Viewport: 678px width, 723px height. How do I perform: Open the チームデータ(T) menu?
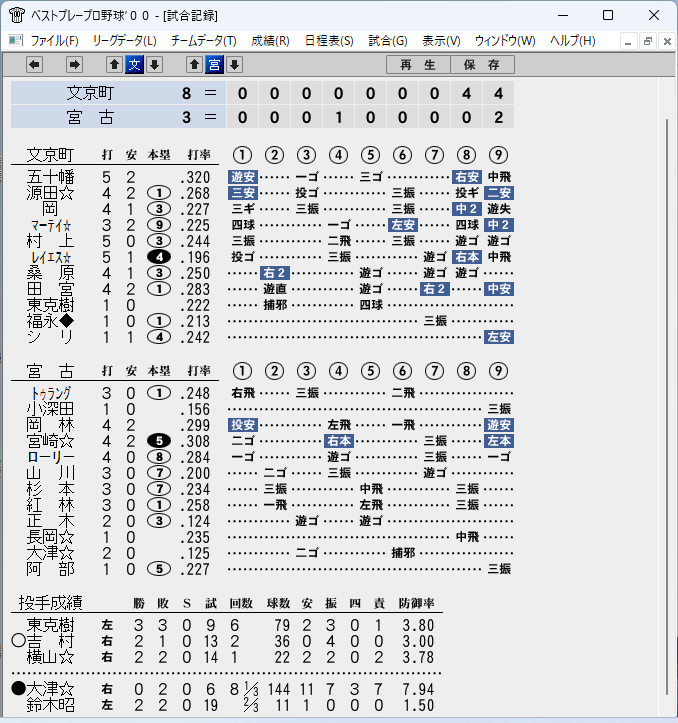[x=203, y=41]
